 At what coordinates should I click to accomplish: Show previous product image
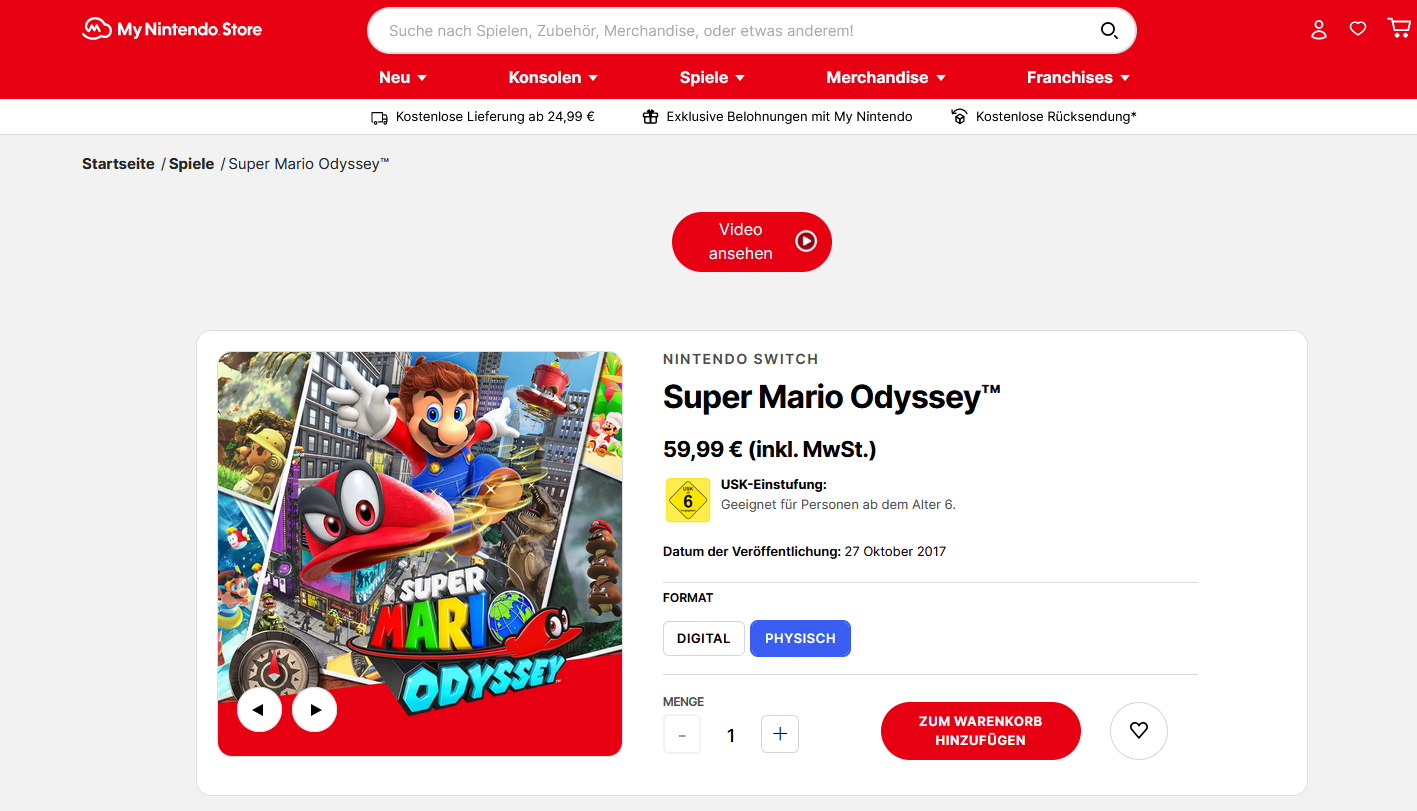[x=259, y=710]
